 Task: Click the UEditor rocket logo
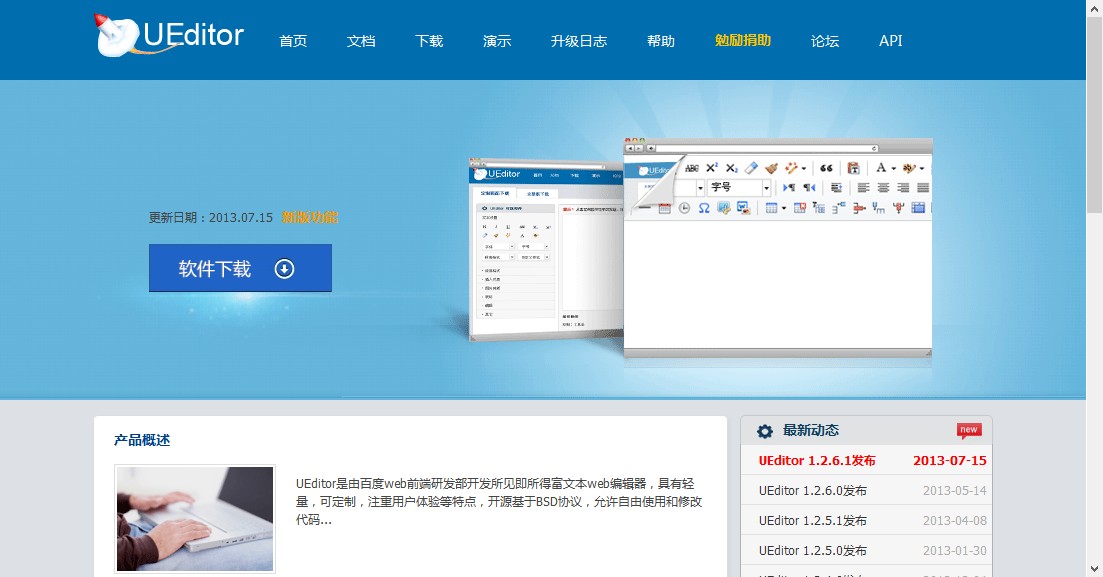coord(169,34)
